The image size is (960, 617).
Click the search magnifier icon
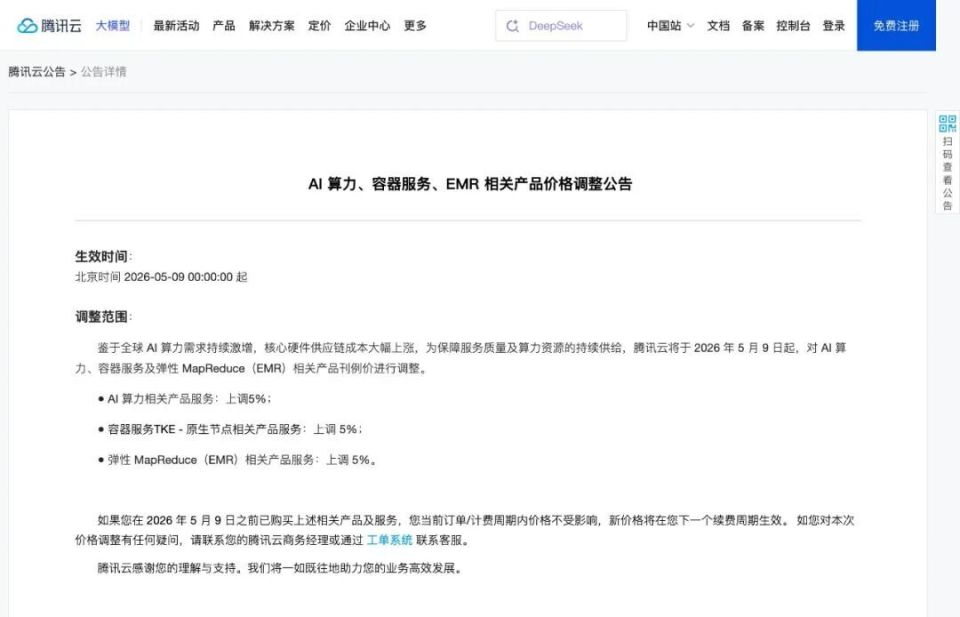pyautogui.click(x=511, y=25)
